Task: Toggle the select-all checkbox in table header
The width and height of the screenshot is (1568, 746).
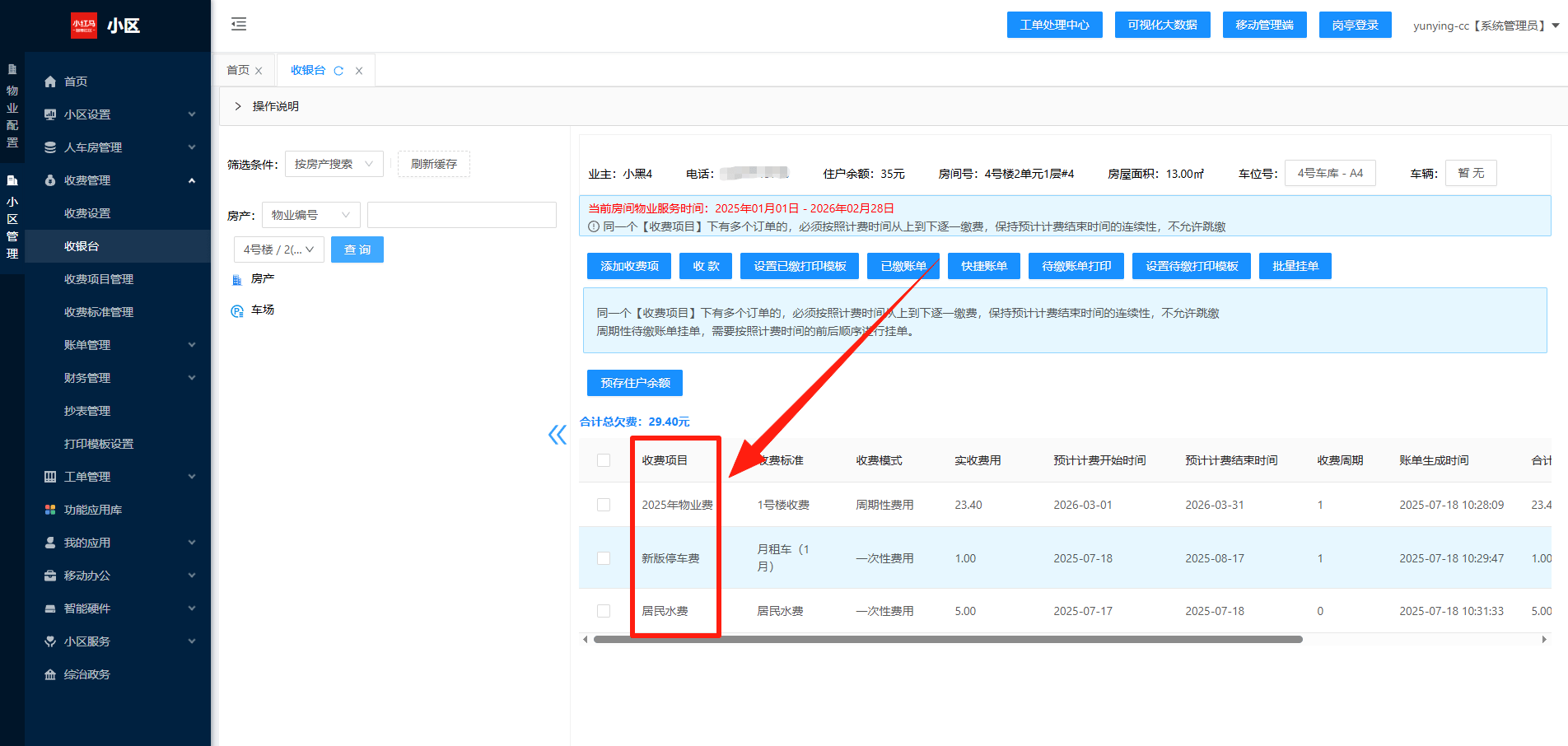Action: click(604, 460)
